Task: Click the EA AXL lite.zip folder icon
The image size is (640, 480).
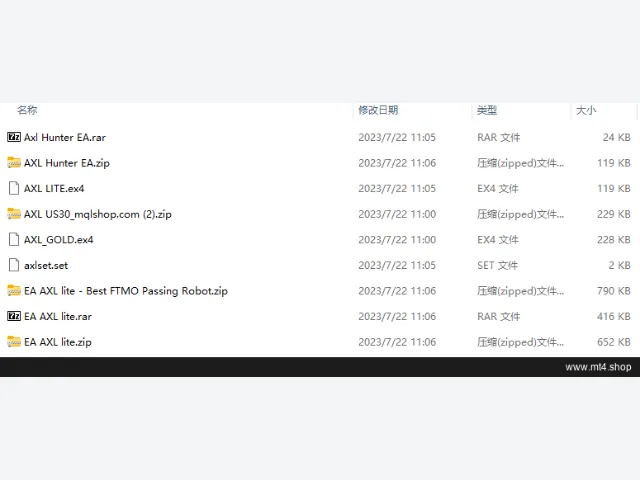Action: [14, 341]
